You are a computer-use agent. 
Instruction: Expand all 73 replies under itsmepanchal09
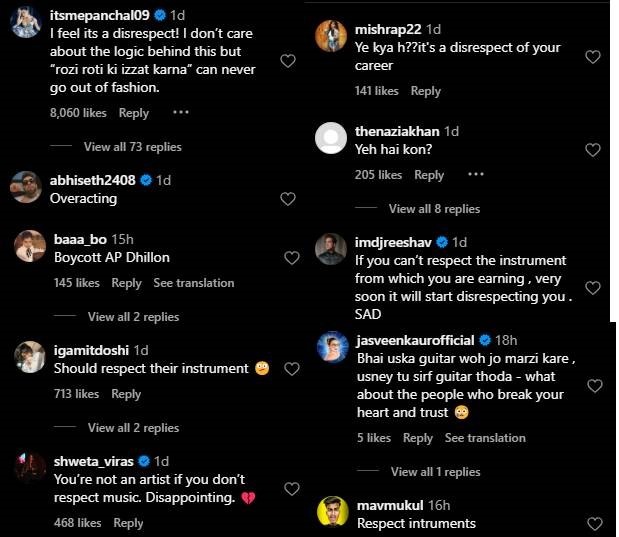(x=132, y=147)
